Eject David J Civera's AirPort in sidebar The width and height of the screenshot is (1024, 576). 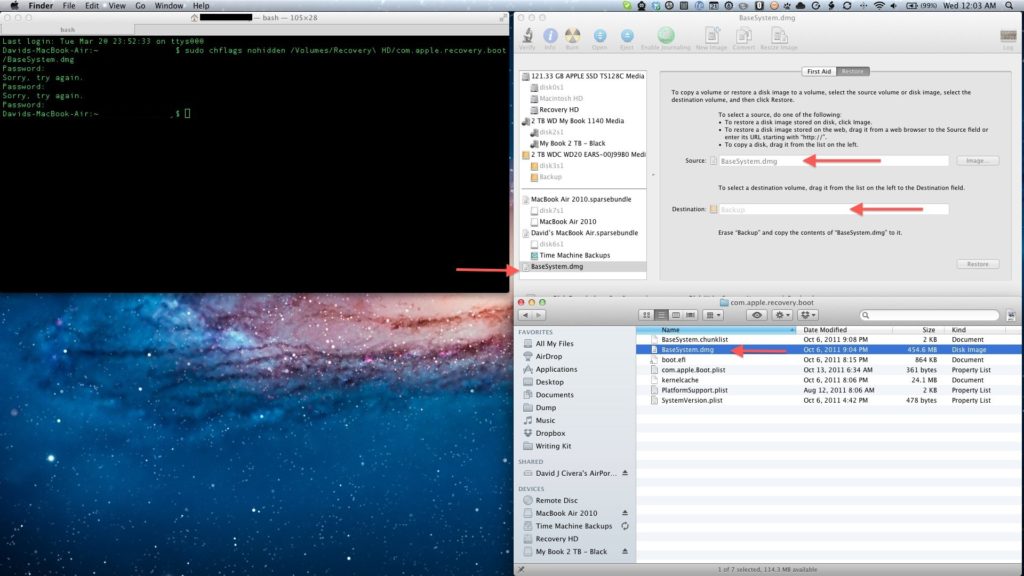point(625,473)
